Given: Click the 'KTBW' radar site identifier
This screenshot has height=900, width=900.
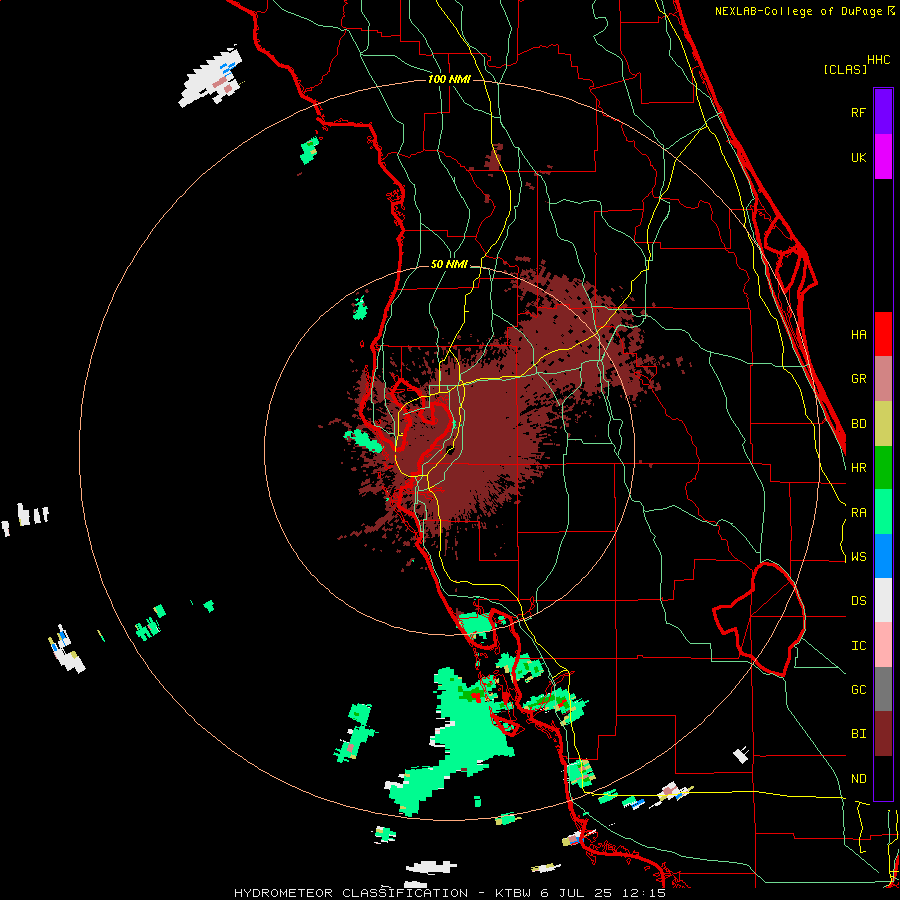Looking at the screenshot, I should (x=512, y=893).
